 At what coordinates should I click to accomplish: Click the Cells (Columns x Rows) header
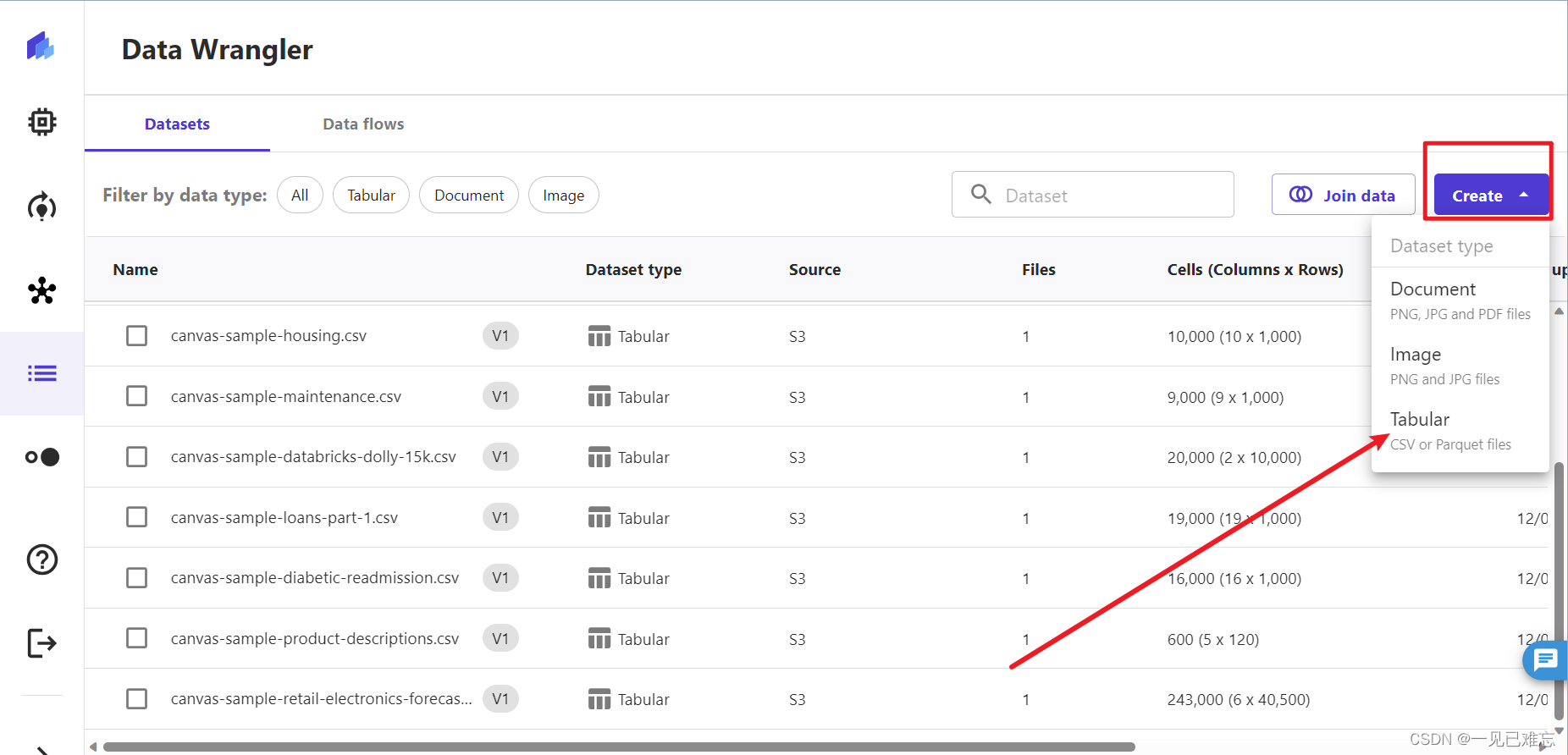coord(1256,269)
